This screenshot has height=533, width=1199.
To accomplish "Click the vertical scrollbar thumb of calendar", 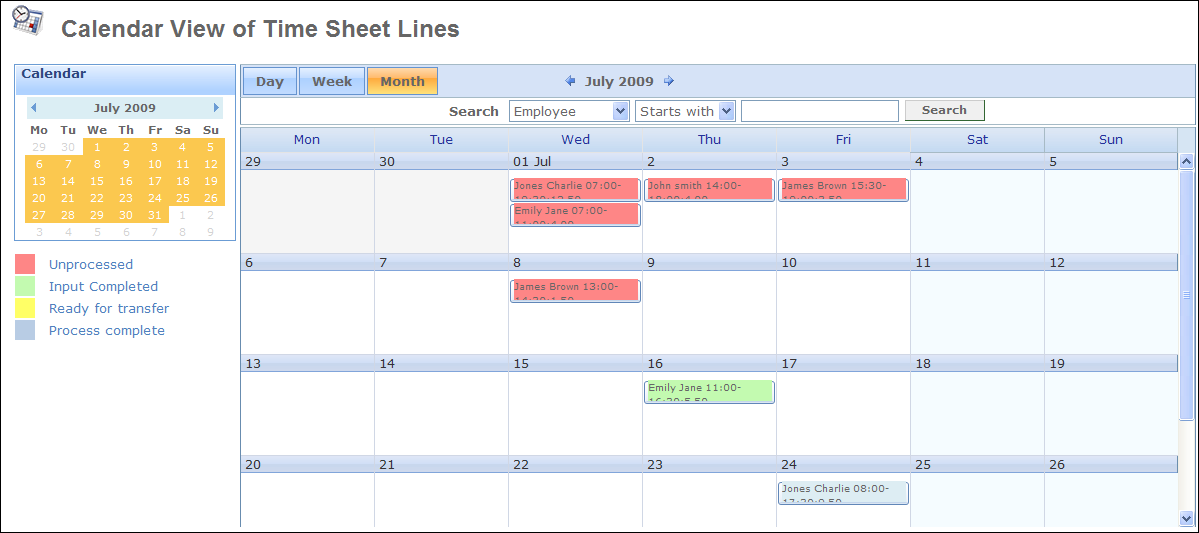I will [1186, 295].
